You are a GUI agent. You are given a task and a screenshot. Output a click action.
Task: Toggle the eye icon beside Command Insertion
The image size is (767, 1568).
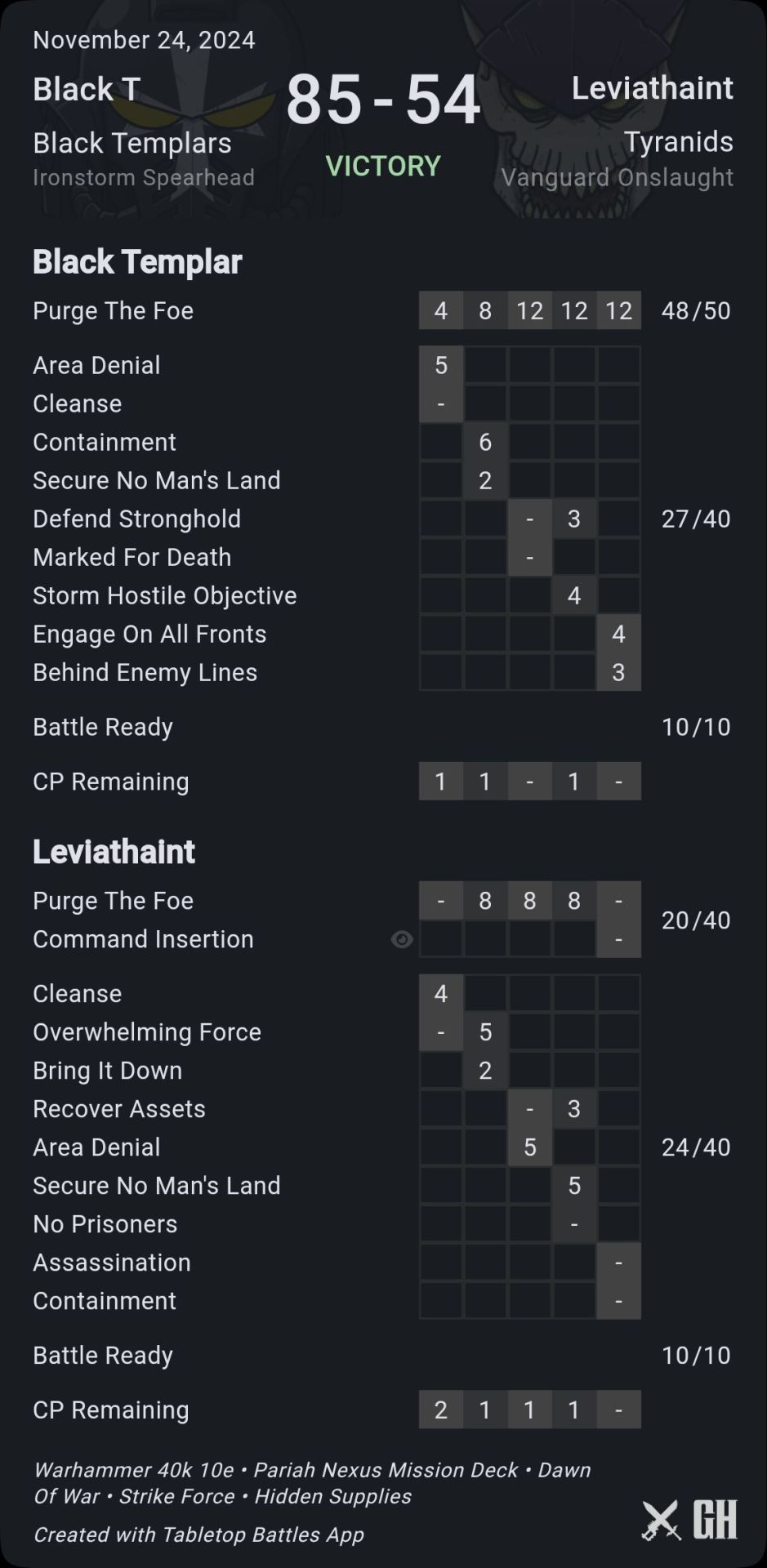click(401, 939)
